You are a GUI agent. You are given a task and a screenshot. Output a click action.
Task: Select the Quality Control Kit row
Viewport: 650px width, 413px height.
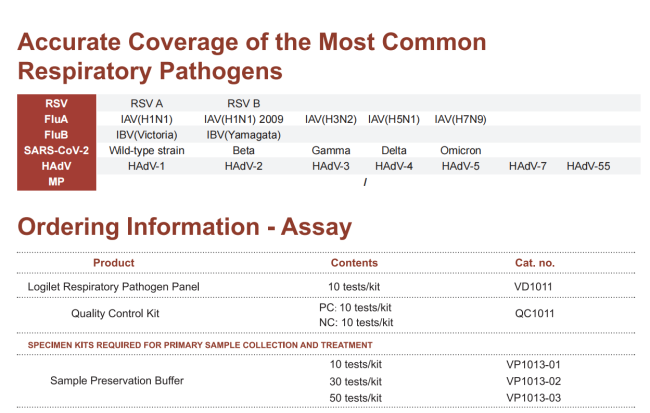(x=115, y=314)
